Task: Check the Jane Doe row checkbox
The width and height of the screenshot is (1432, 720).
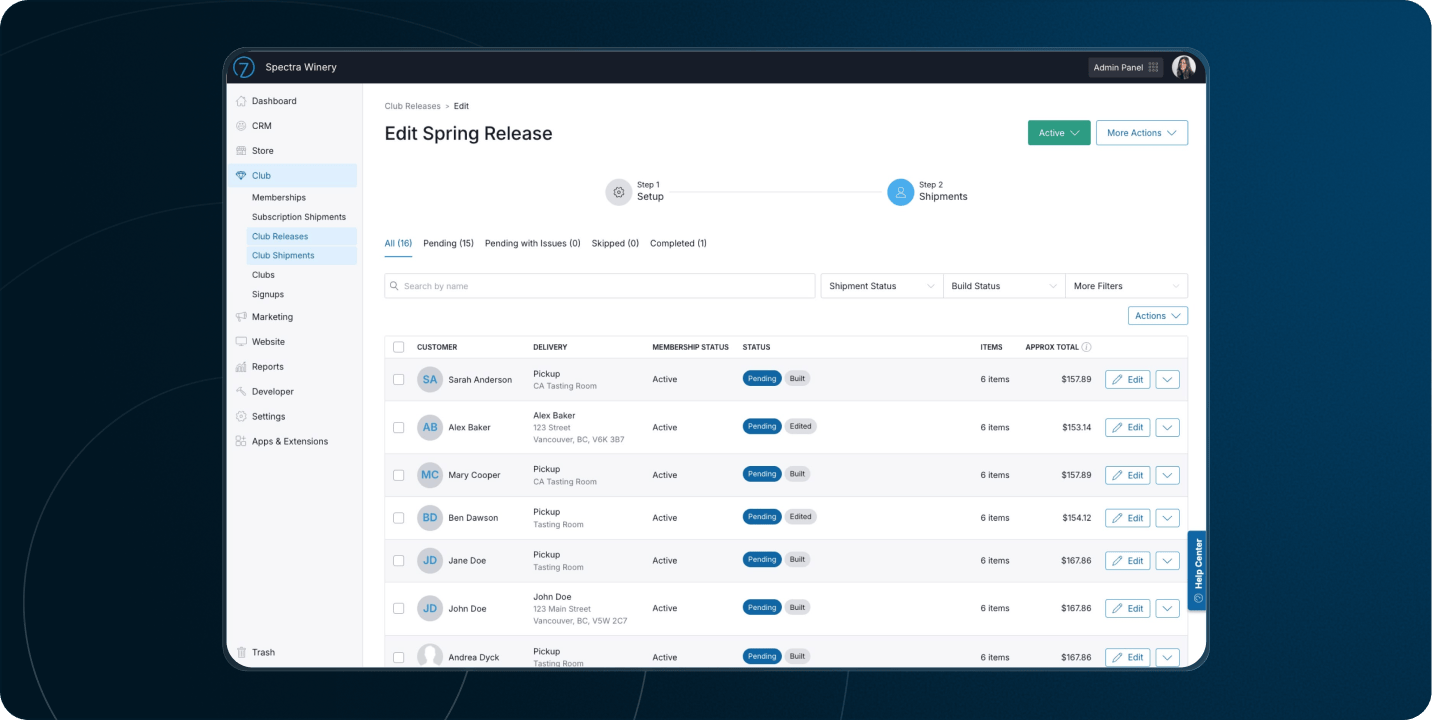Action: (x=399, y=561)
